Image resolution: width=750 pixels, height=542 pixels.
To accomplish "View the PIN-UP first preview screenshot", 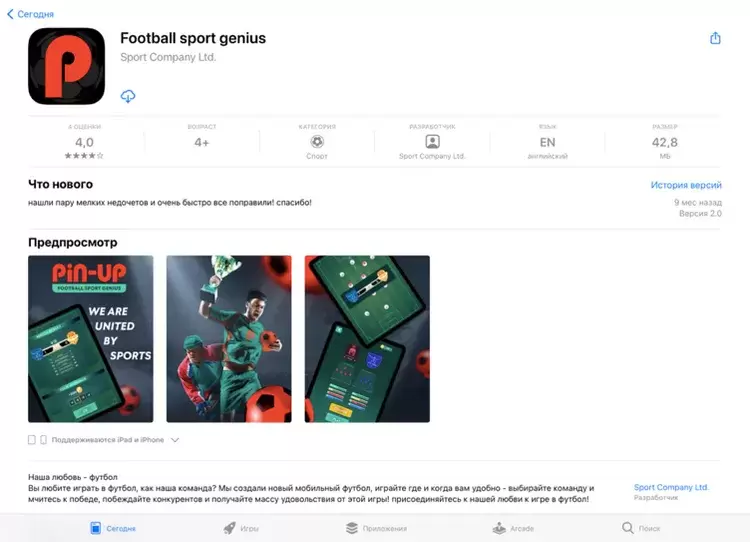I will (x=91, y=339).
